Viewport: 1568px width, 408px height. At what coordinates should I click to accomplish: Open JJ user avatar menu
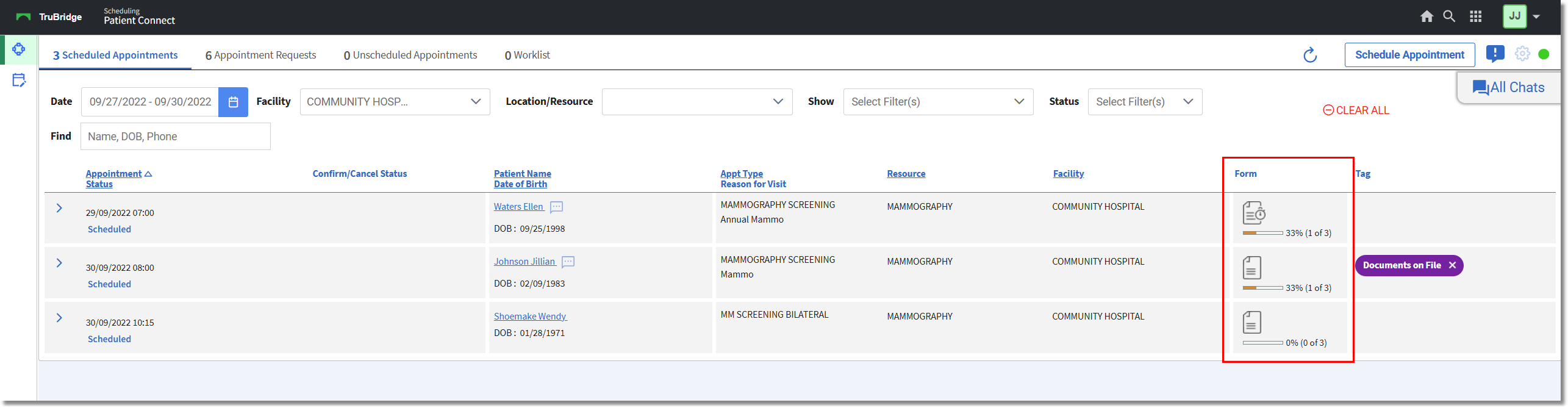pyautogui.click(x=1514, y=16)
